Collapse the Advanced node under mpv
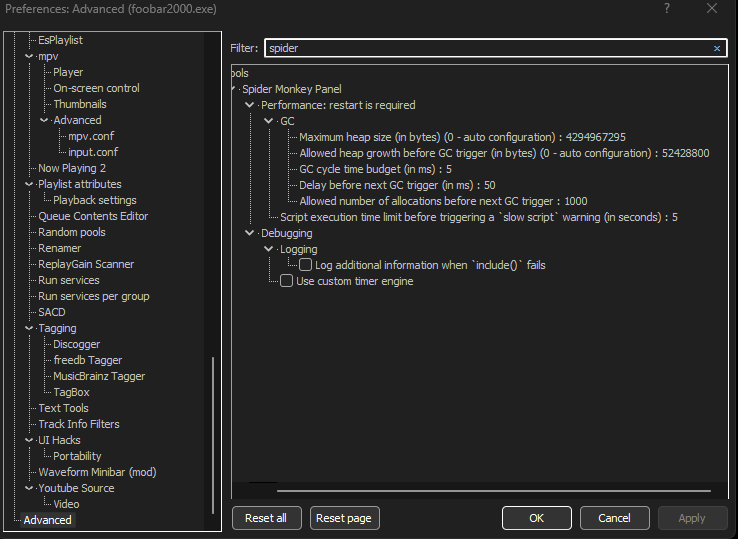The height and width of the screenshot is (539, 738). pos(44,121)
